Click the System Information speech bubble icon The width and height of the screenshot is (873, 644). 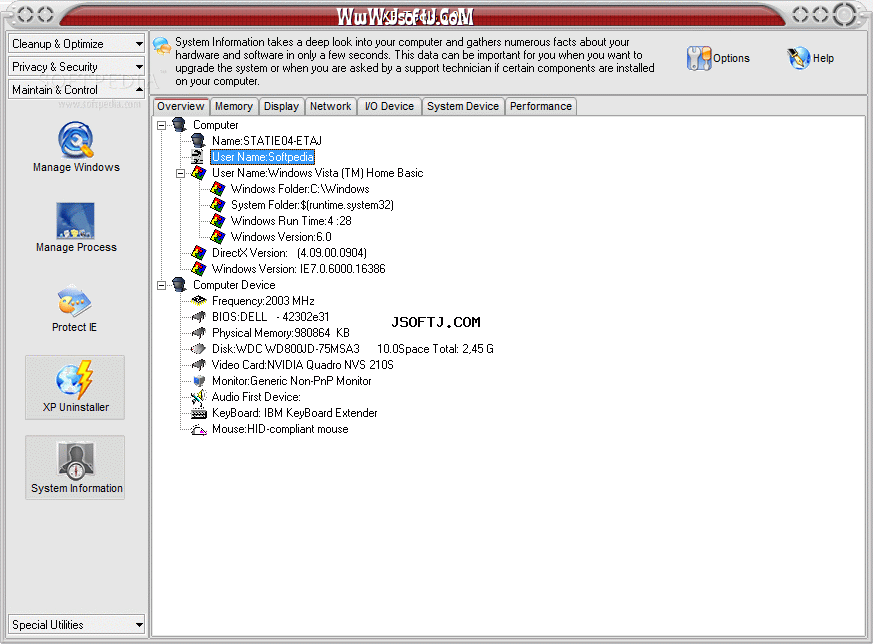(162, 46)
